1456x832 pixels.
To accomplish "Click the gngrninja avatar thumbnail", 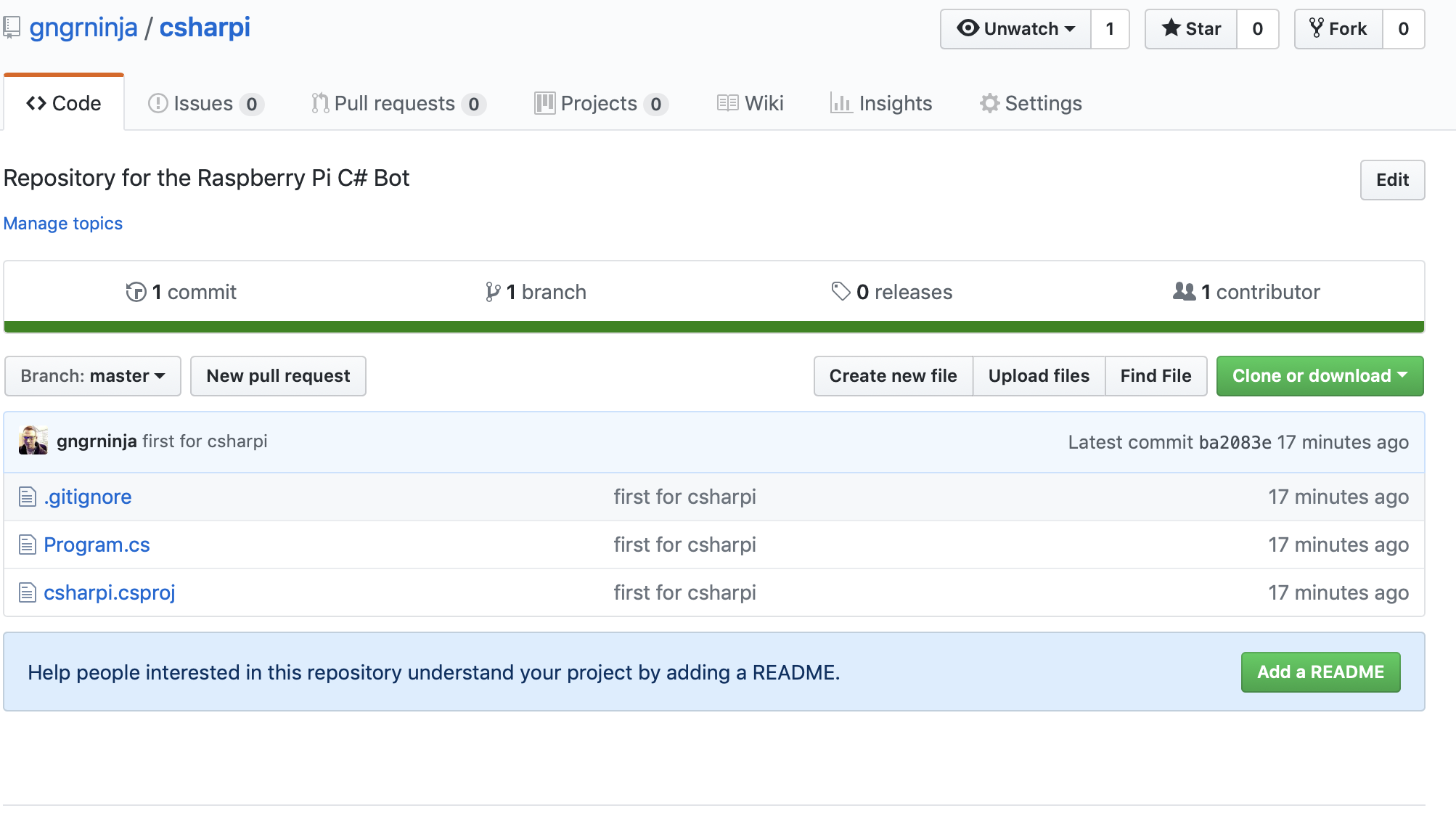I will (x=33, y=441).
